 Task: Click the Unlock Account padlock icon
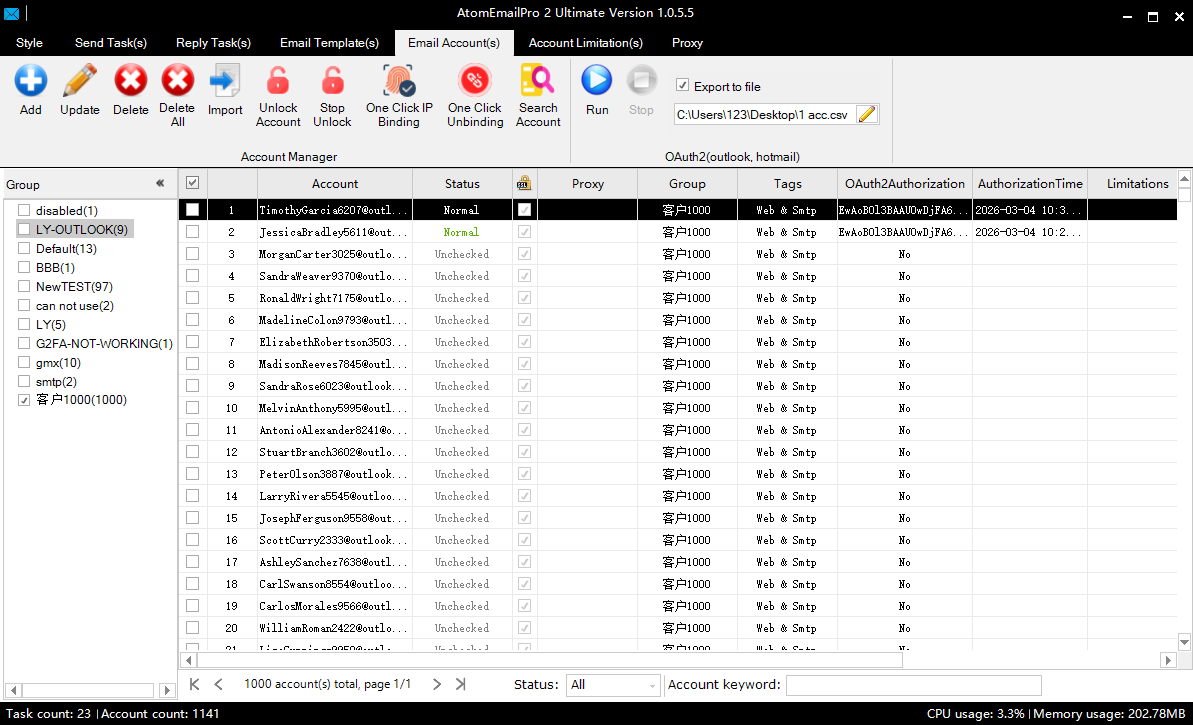pos(278,80)
